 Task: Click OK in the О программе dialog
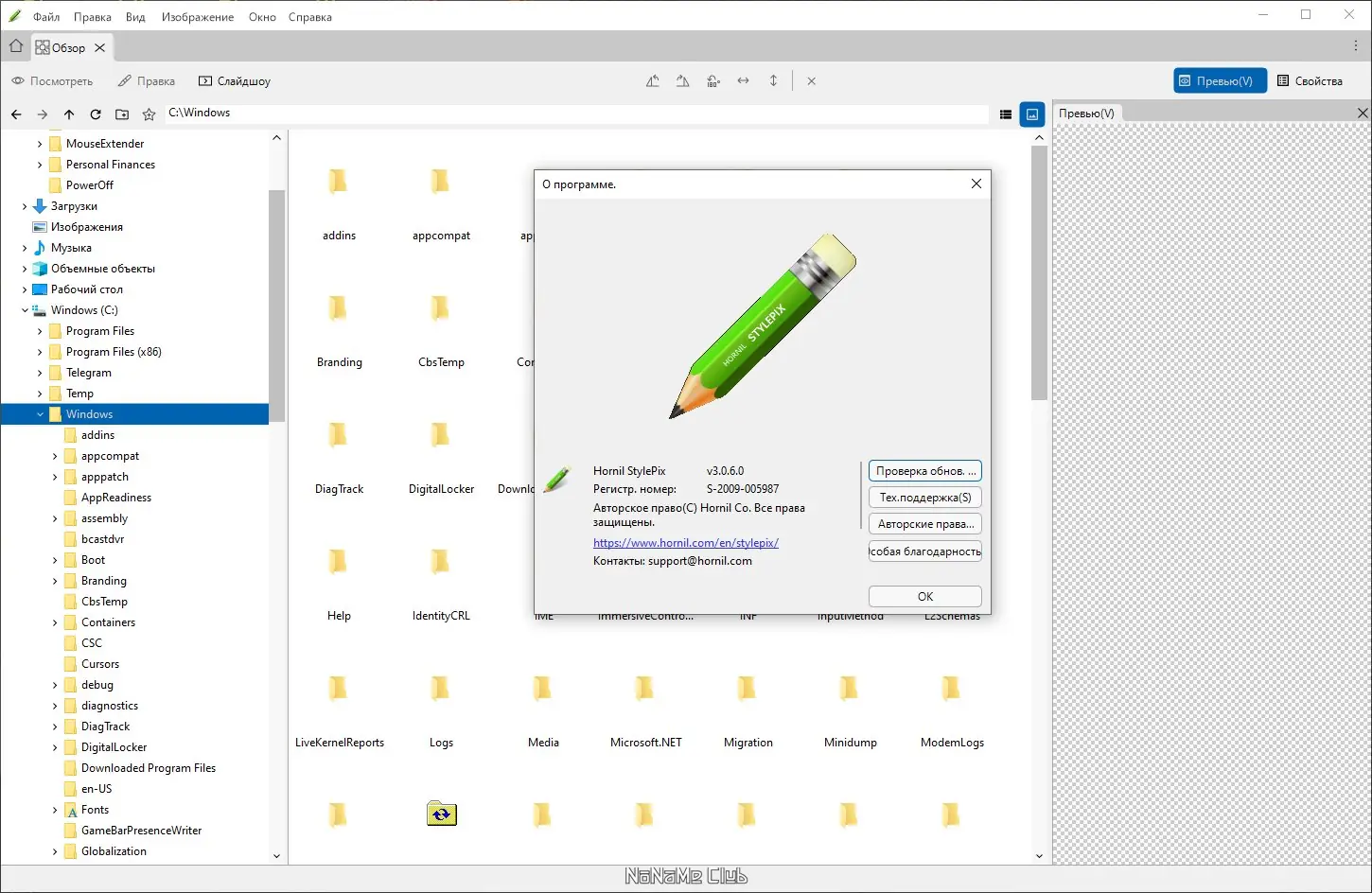click(x=925, y=597)
